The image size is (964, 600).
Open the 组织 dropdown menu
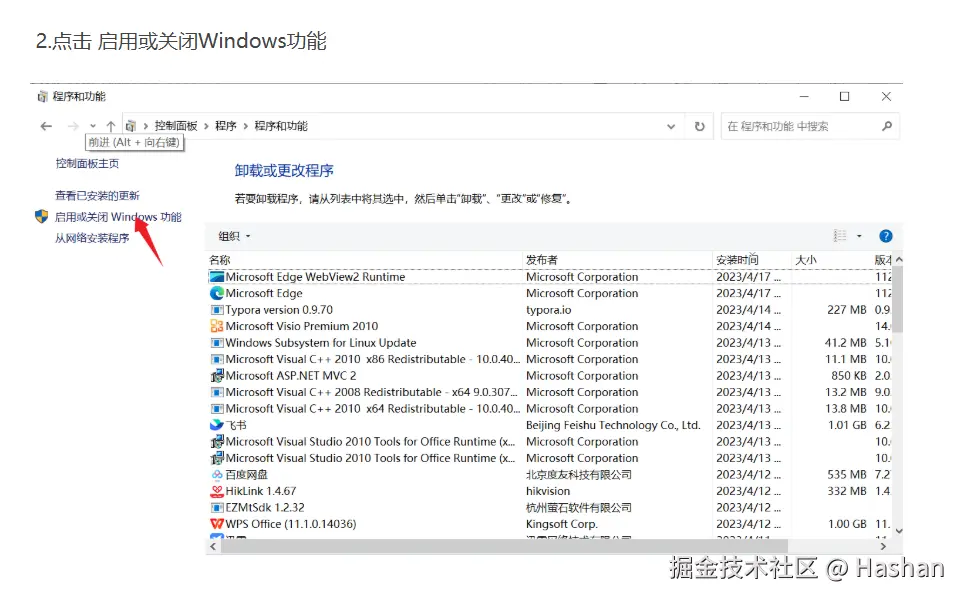click(234, 236)
